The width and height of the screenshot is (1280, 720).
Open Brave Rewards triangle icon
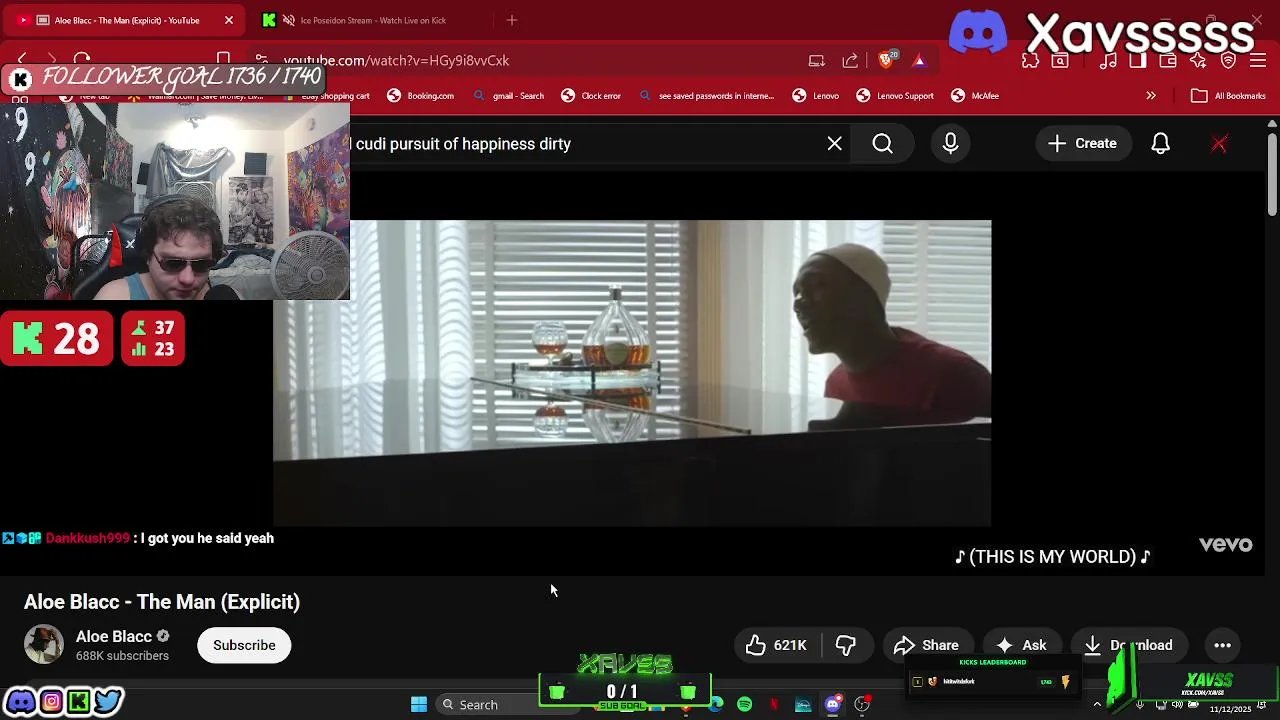click(x=919, y=60)
